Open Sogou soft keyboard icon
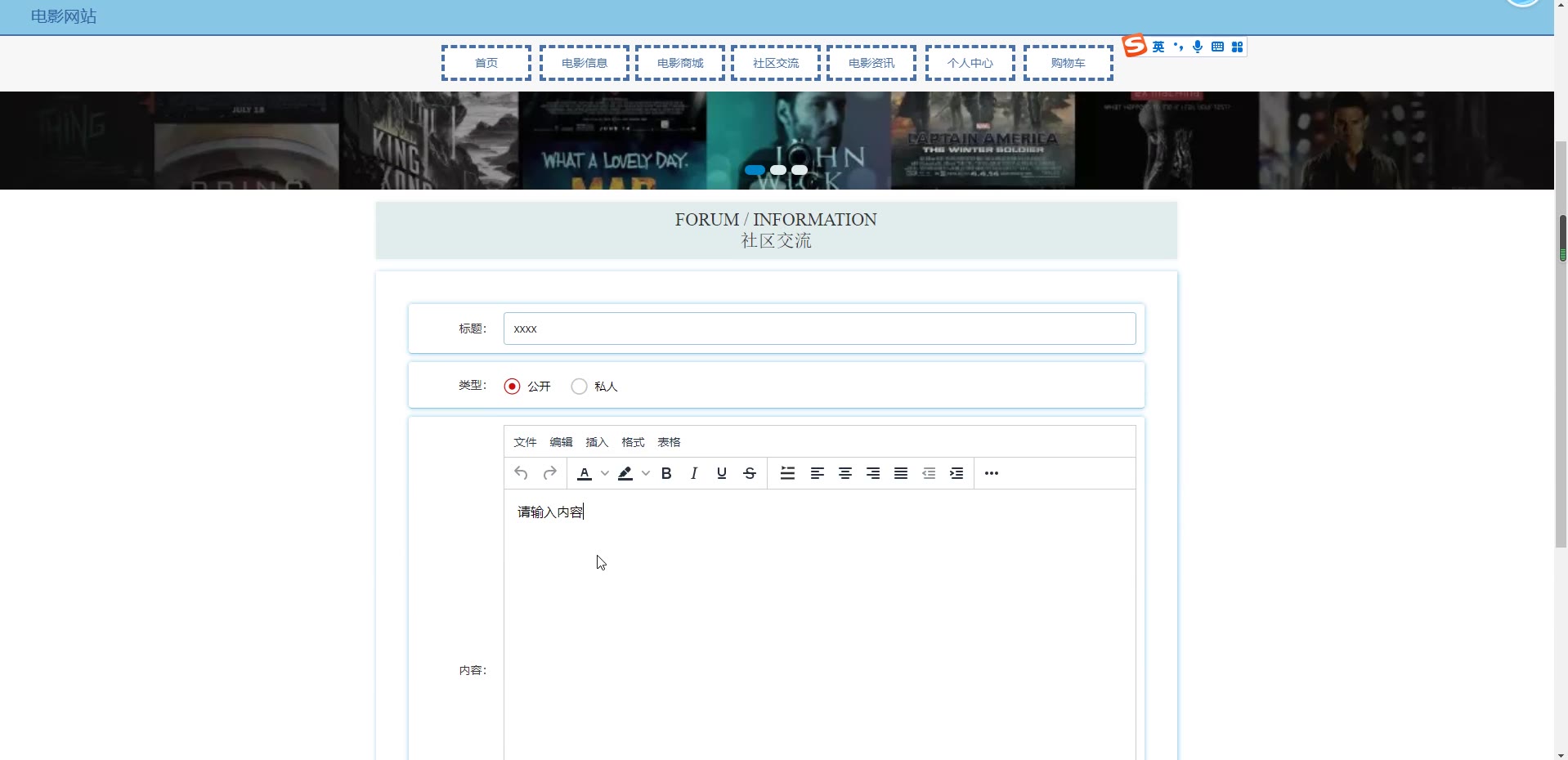 click(1217, 47)
